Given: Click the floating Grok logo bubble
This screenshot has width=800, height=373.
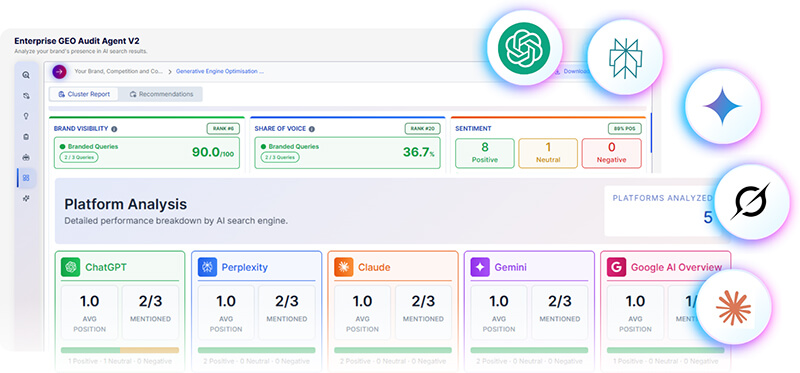Looking at the screenshot, I should 751,202.
